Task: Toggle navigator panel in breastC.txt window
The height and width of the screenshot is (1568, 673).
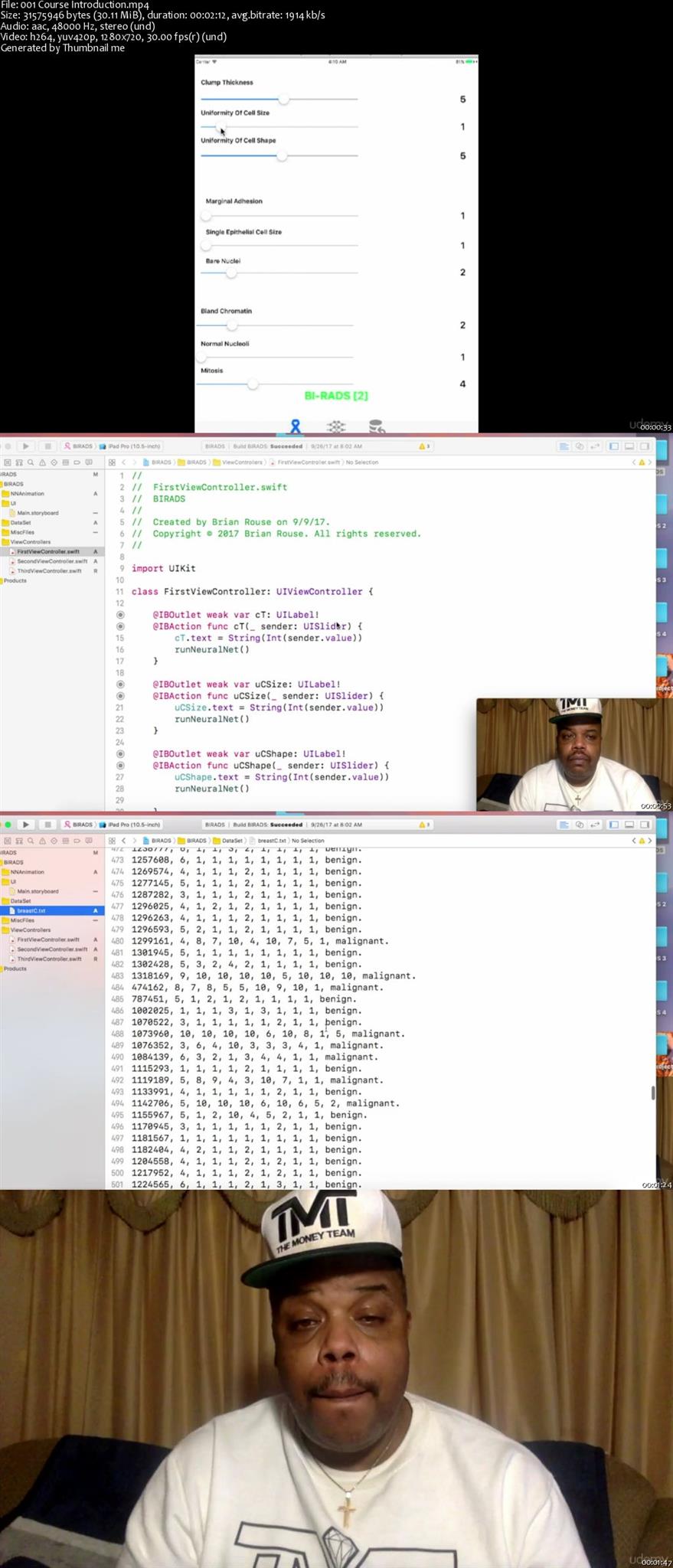Action: tap(614, 825)
